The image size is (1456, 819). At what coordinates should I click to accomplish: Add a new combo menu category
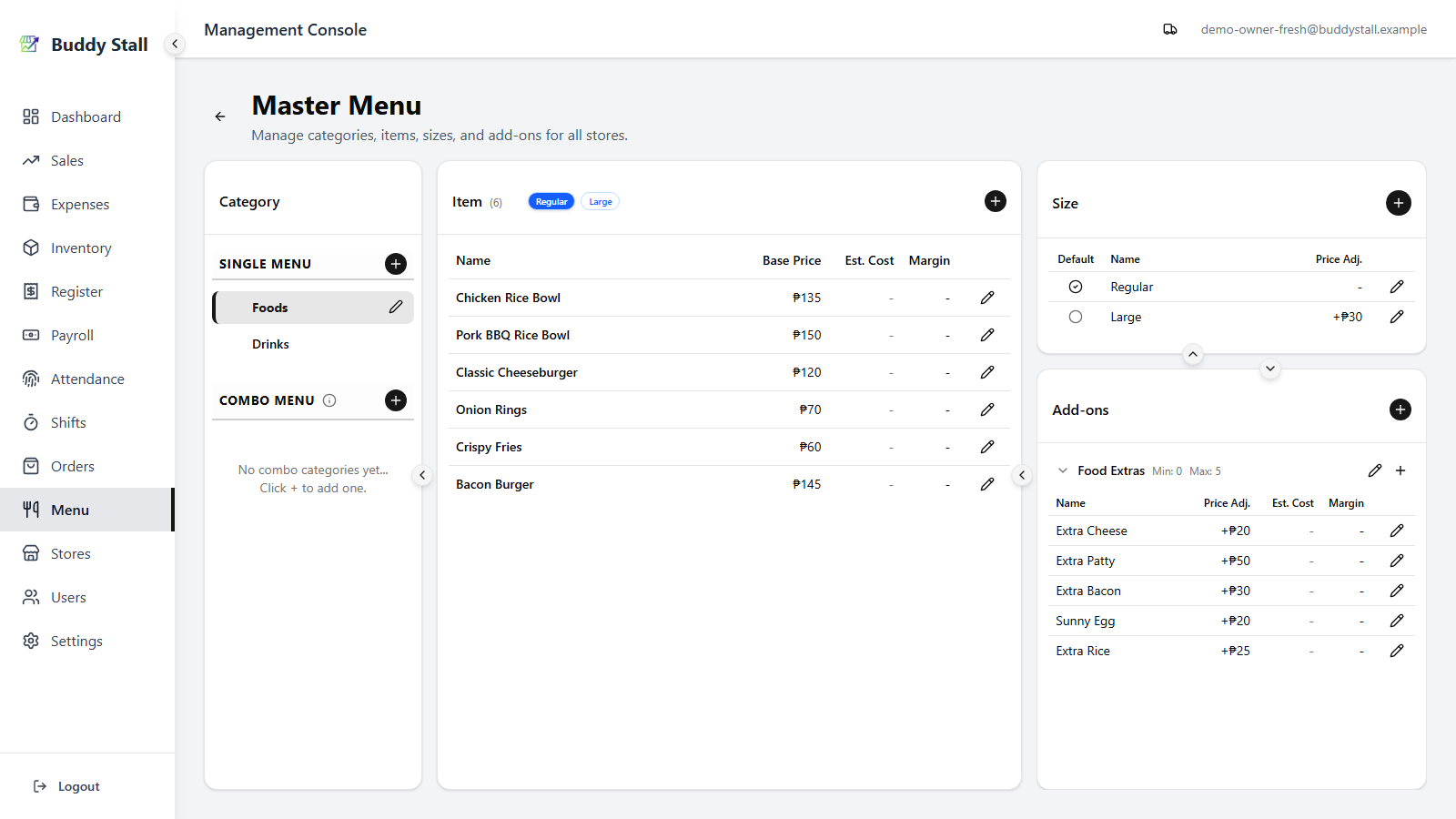[396, 400]
